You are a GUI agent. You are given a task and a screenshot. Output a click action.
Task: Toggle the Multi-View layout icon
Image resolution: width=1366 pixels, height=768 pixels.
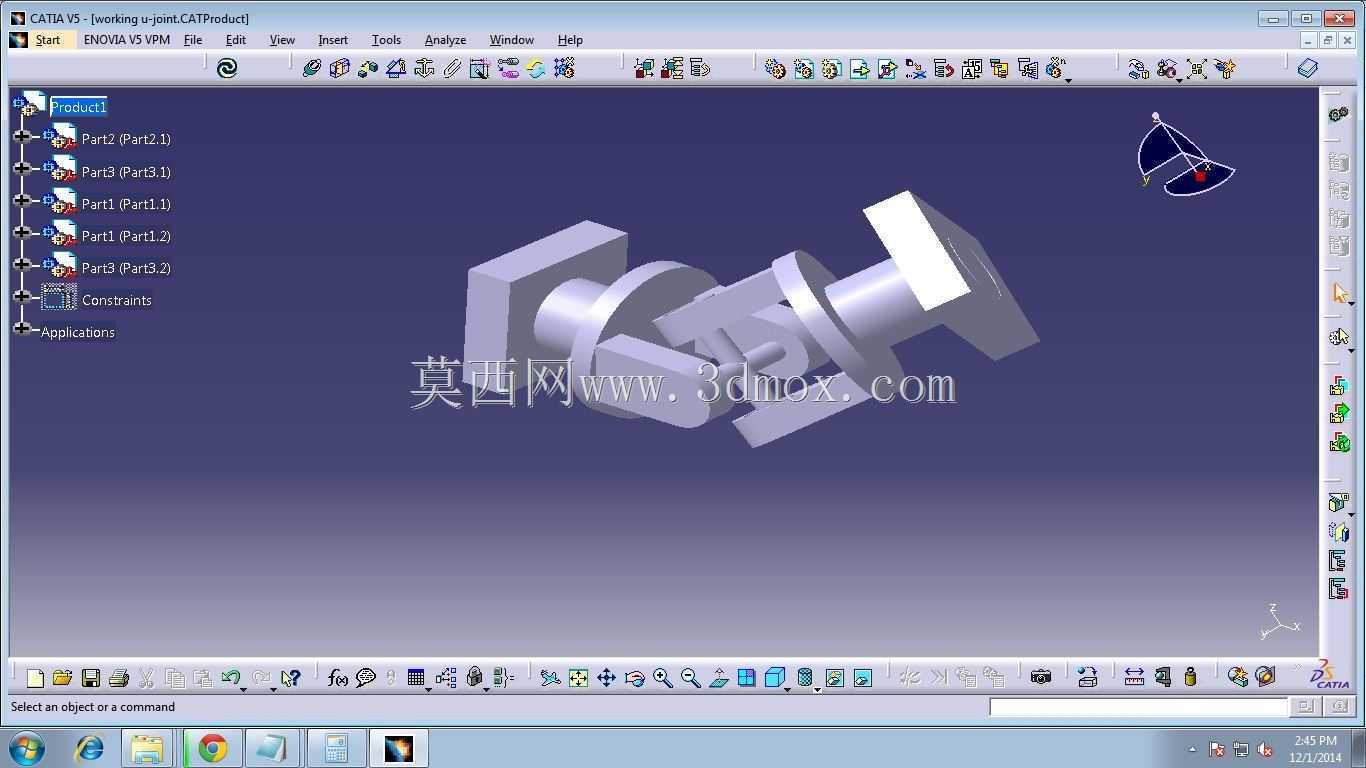746,678
